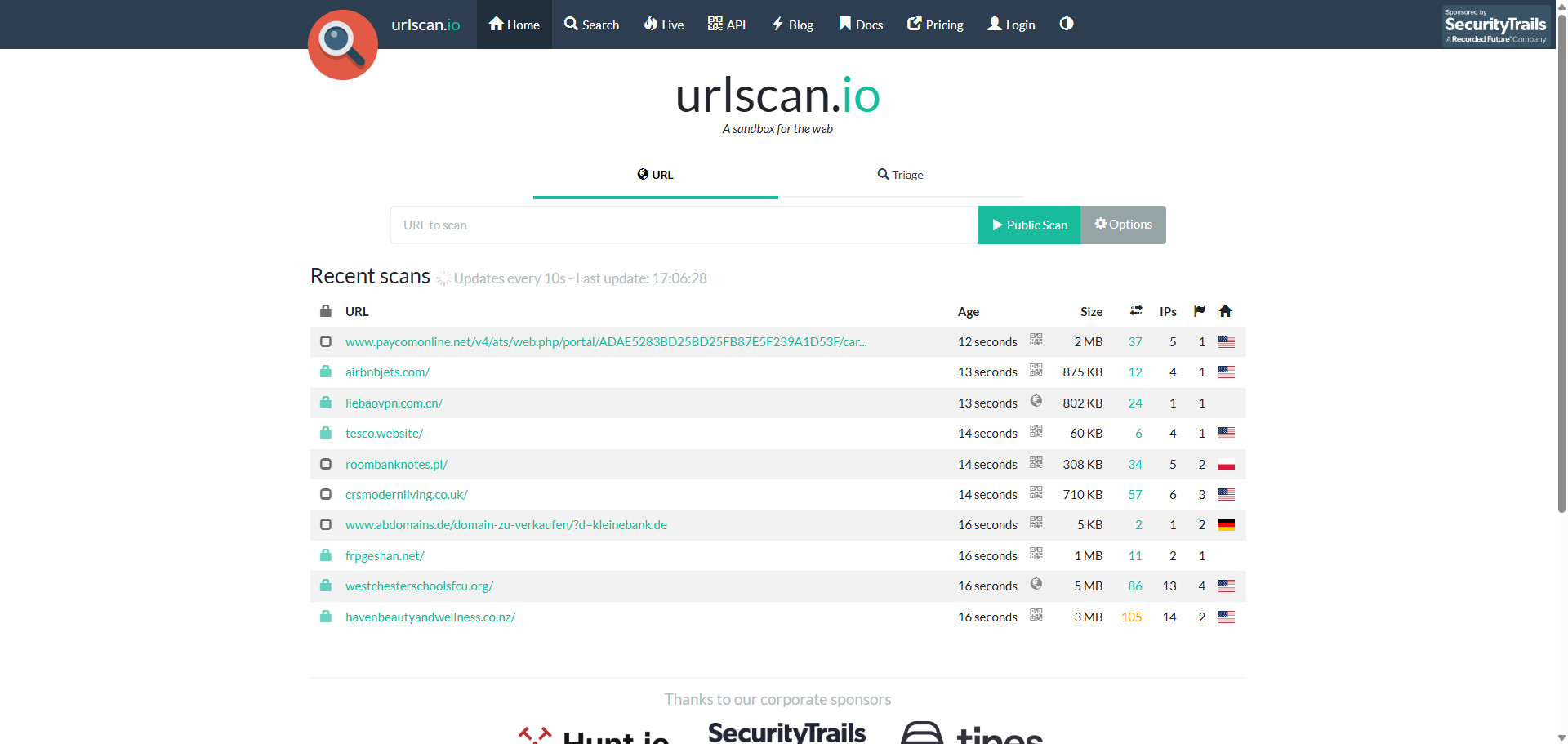Start a Public Scan

[x=1029, y=225]
